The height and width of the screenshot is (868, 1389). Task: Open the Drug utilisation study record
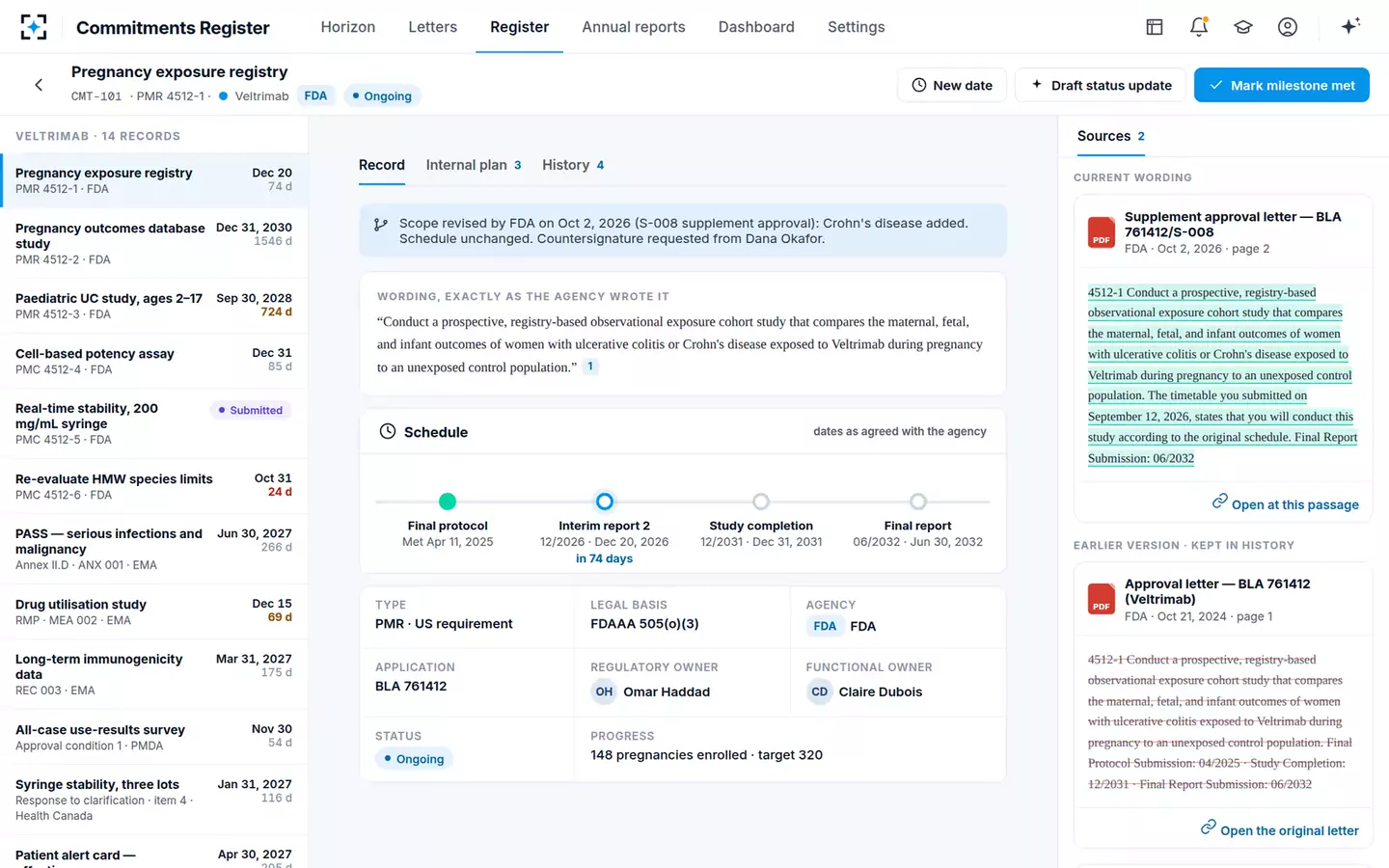click(154, 611)
